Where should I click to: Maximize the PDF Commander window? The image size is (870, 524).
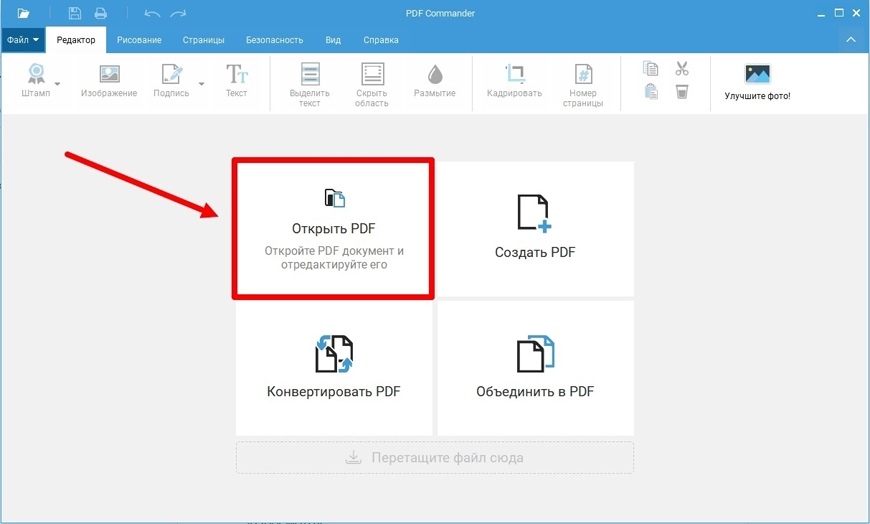(x=839, y=13)
